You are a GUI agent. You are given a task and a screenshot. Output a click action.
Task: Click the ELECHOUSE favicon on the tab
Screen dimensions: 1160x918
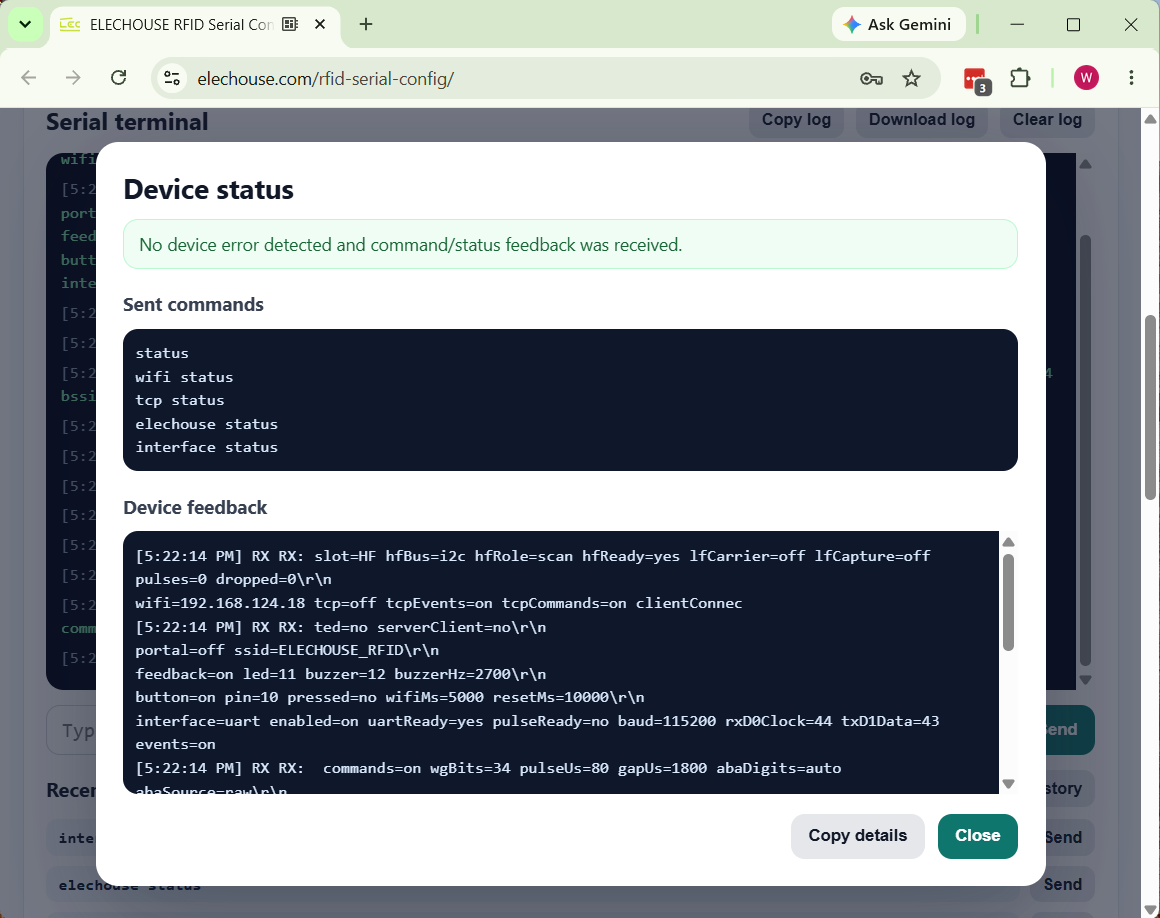click(x=70, y=24)
